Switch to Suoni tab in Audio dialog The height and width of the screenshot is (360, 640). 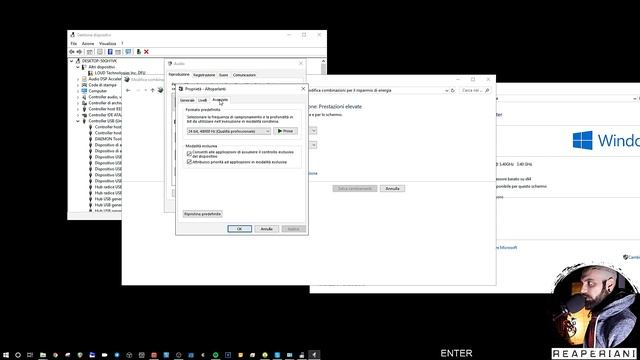224,75
